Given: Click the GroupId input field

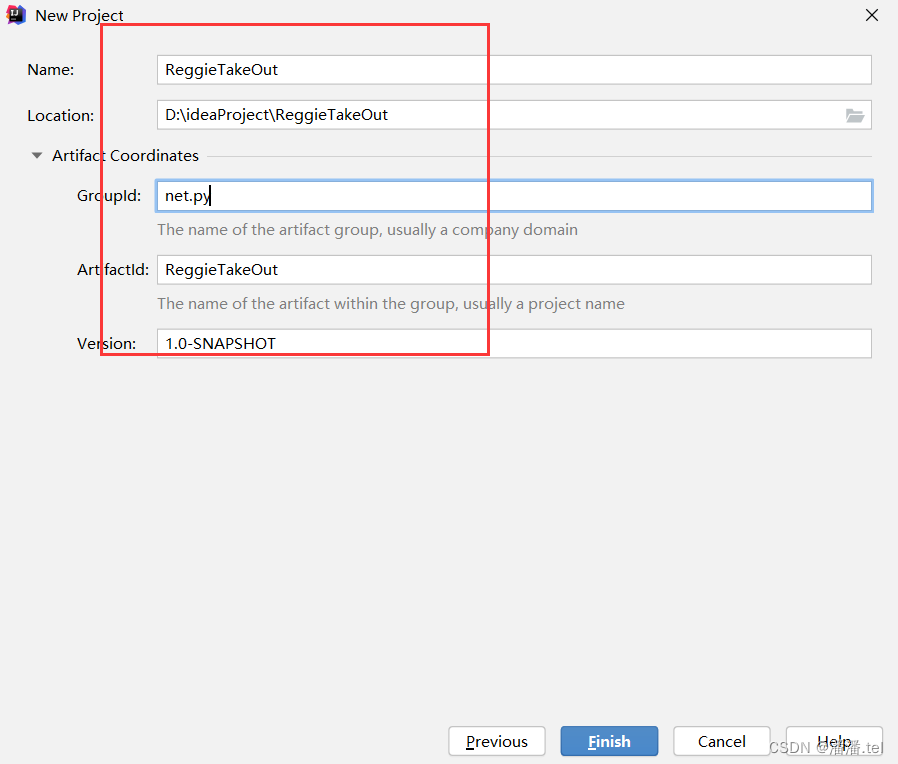Looking at the screenshot, I should point(514,196).
